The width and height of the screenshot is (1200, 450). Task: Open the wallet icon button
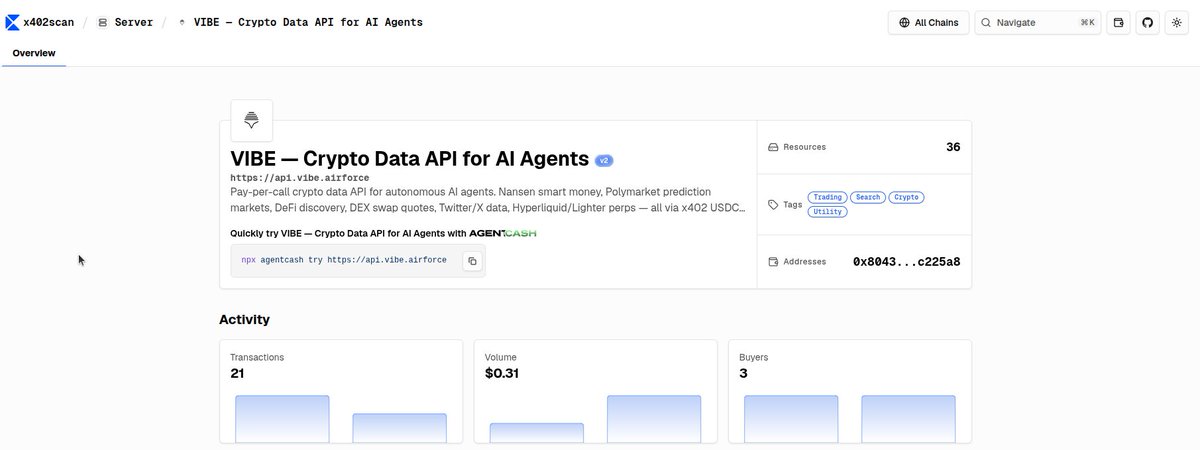coord(1119,22)
